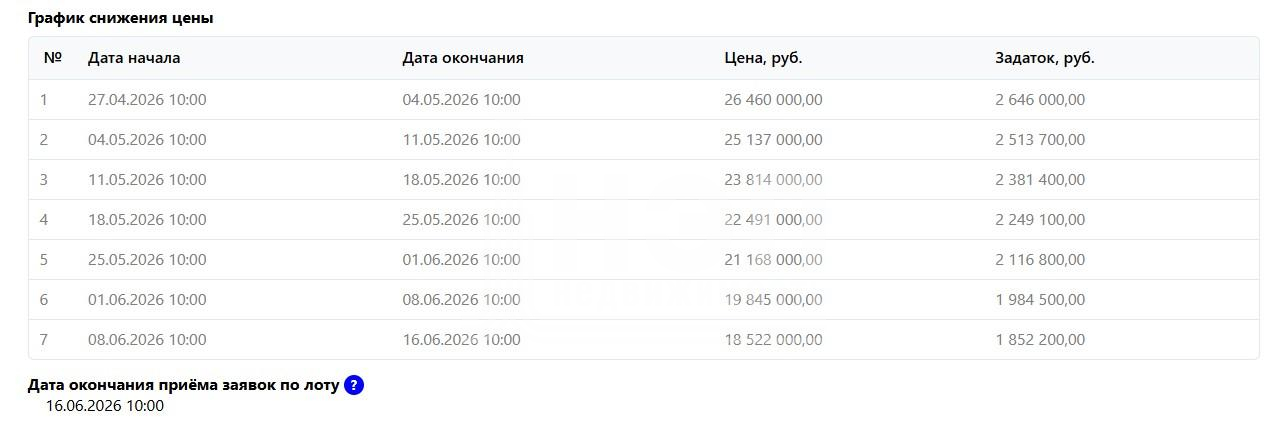Click end date 18.05.2026 10:00 in row 3
The image size is (1287, 439).
click(461, 180)
